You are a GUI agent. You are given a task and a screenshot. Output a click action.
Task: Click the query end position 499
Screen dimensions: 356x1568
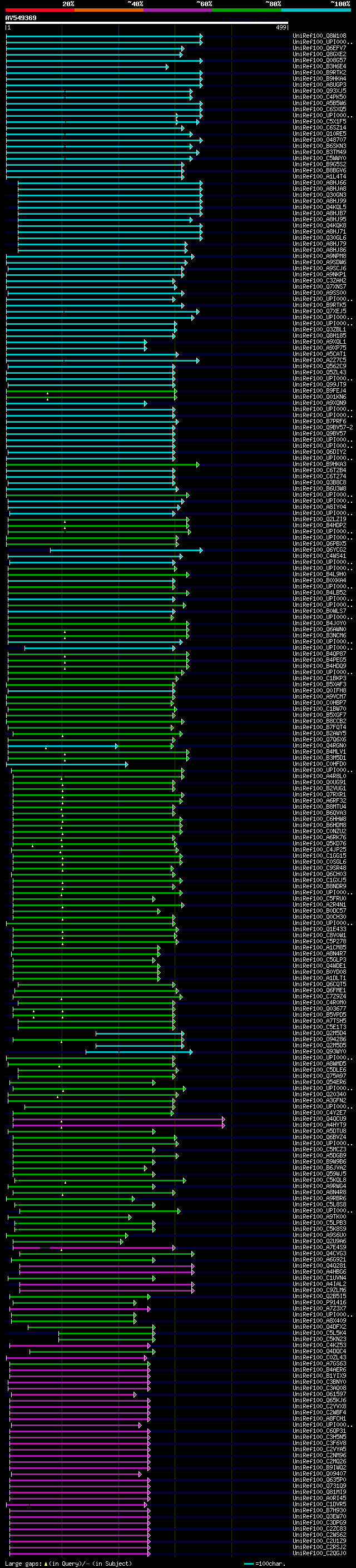tap(280, 27)
